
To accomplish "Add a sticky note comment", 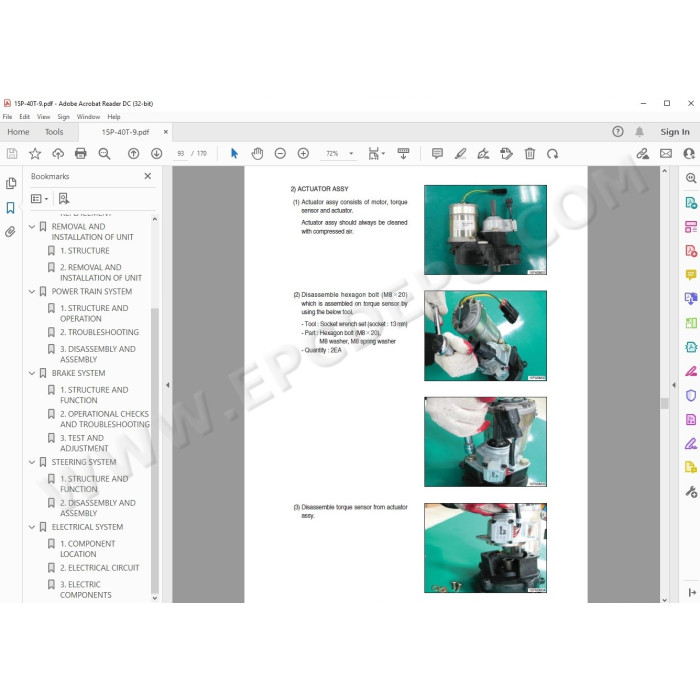I will [x=438, y=154].
